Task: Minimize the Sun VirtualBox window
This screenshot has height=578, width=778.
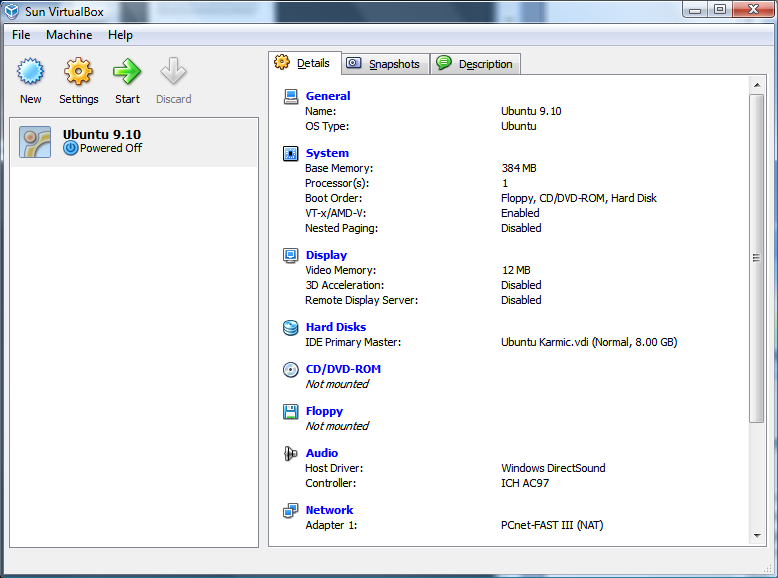Action: click(695, 9)
